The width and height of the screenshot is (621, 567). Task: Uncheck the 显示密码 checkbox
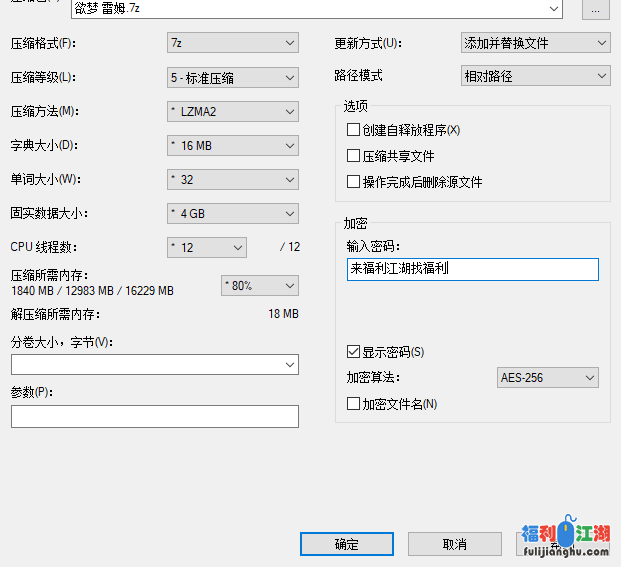point(353,352)
